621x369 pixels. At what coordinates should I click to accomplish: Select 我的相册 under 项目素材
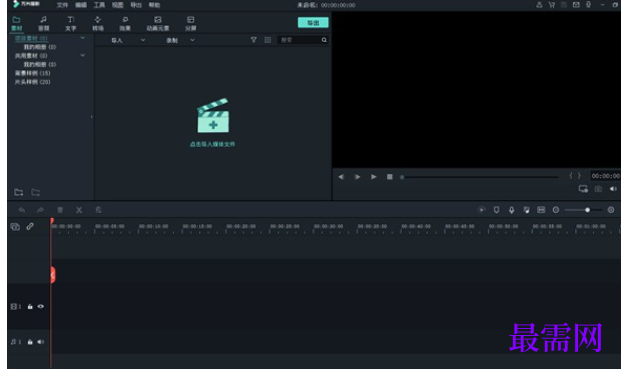click(40, 47)
